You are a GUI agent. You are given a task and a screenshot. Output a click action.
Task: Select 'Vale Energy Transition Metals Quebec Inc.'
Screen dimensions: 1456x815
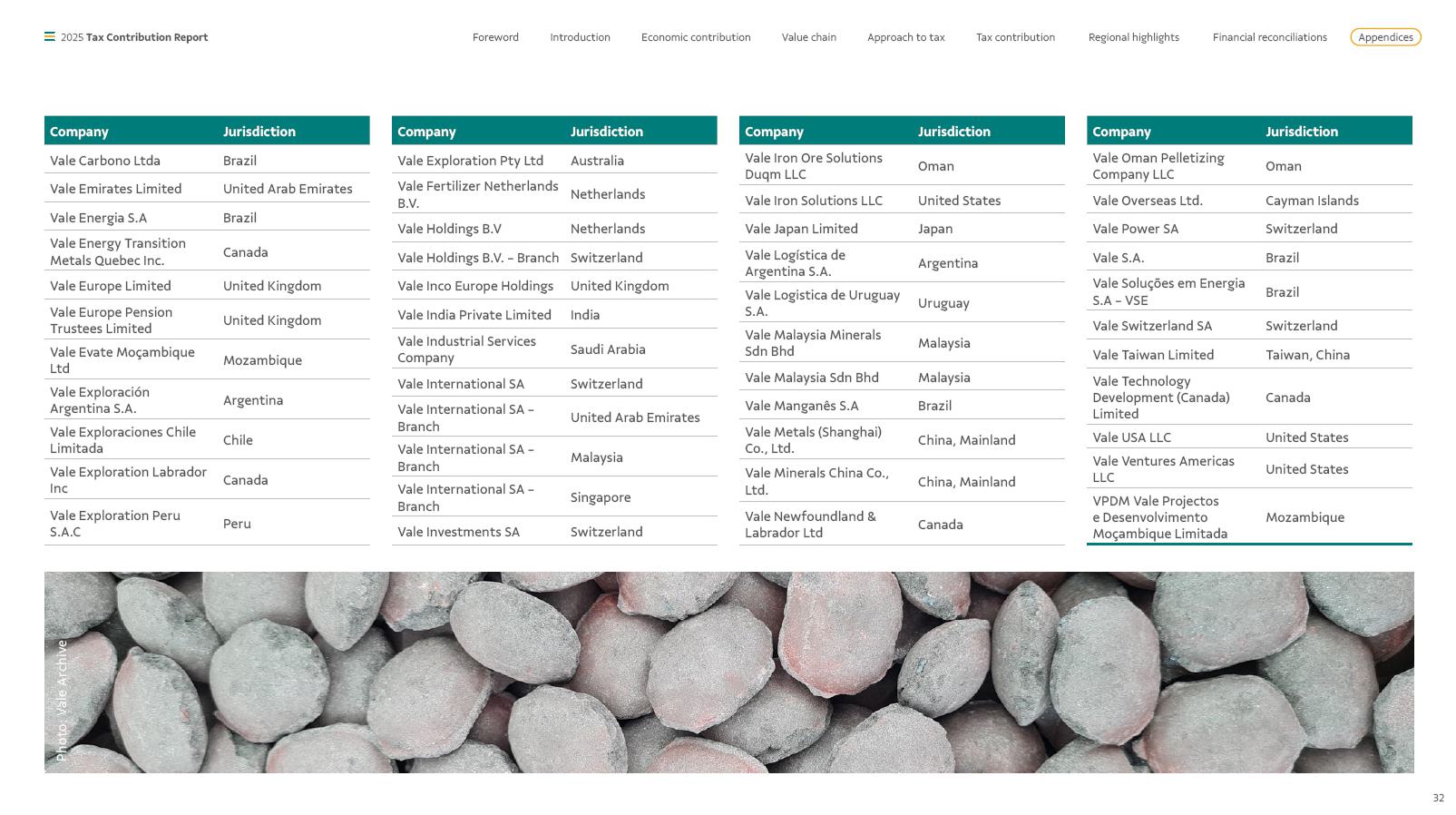click(118, 251)
